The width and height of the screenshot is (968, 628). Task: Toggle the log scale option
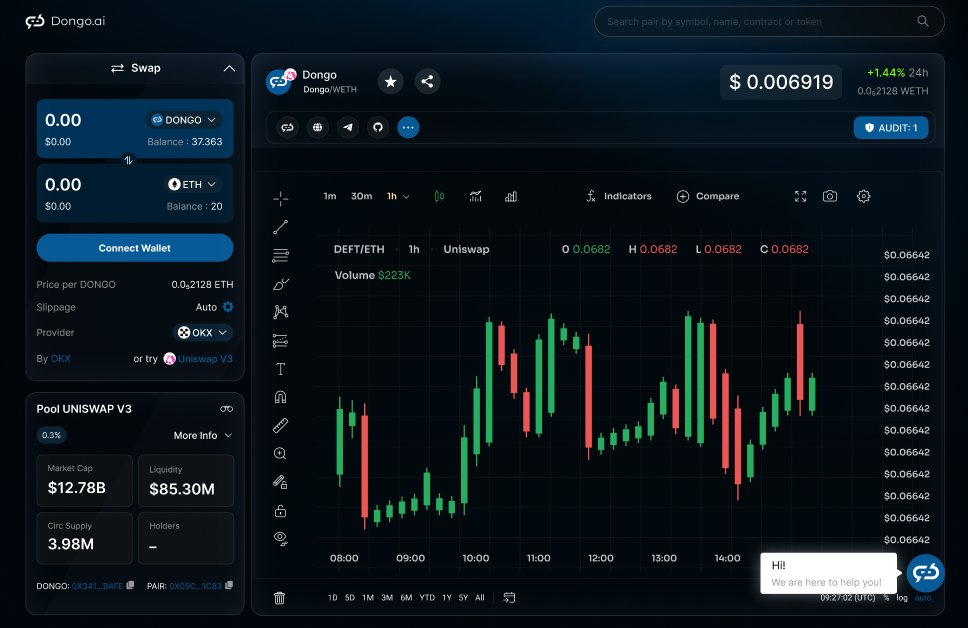click(902, 598)
